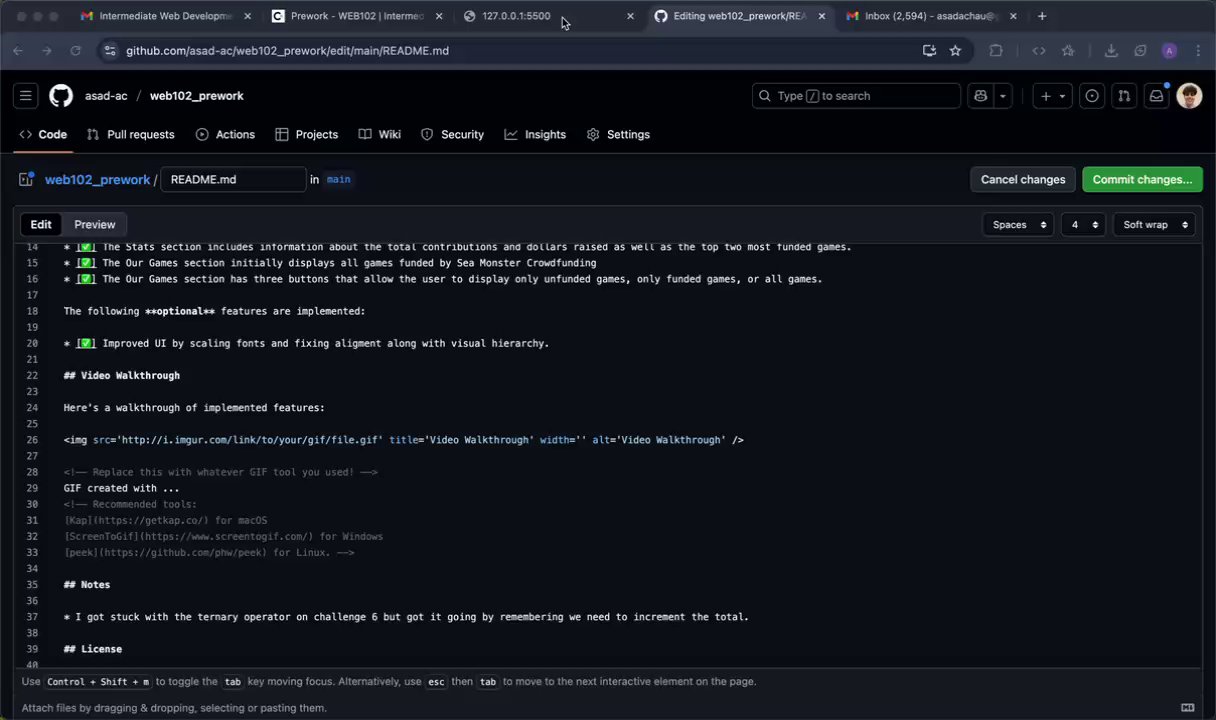Viewport: 1216px width, 720px height.
Task: Open a new browser tab
Action: [1042, 16]
